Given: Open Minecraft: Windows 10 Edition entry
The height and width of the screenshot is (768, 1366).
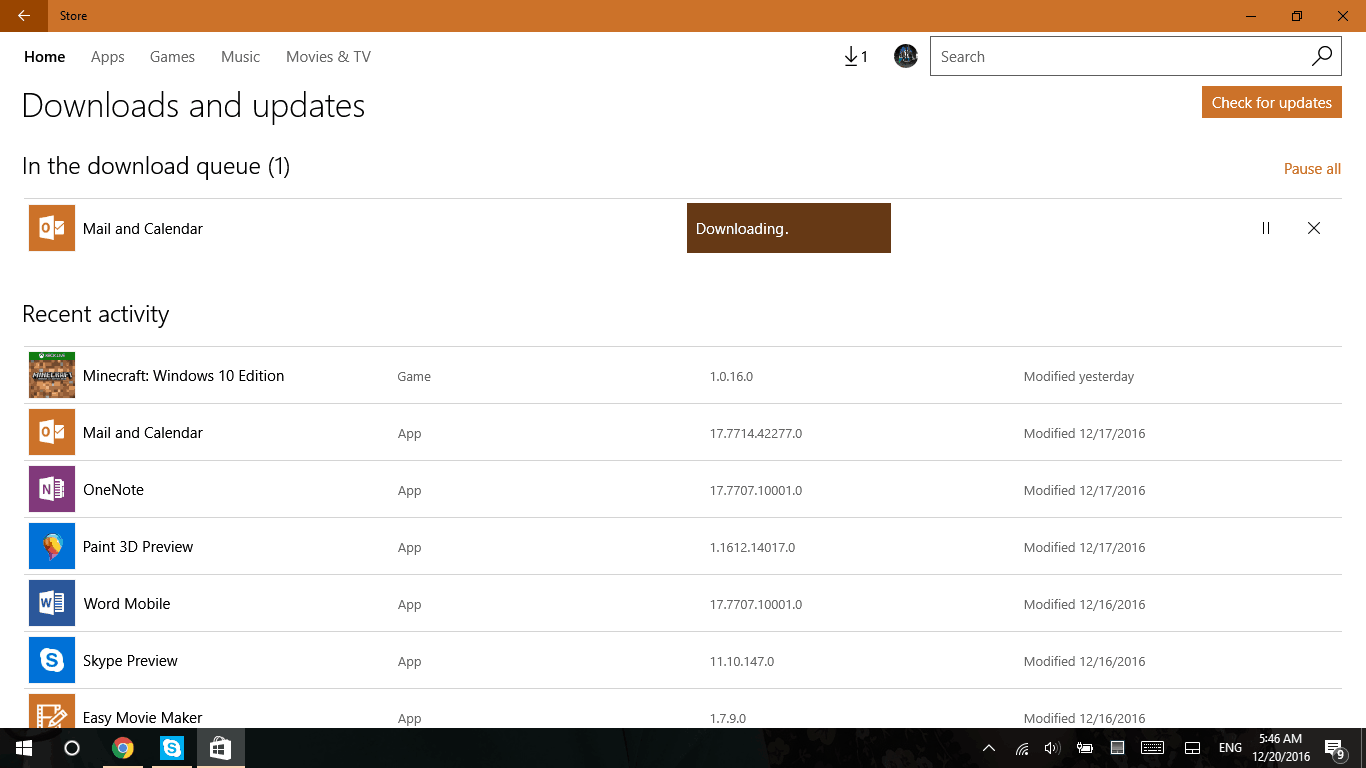Looking at the screenshot, I should coord(683,376).
